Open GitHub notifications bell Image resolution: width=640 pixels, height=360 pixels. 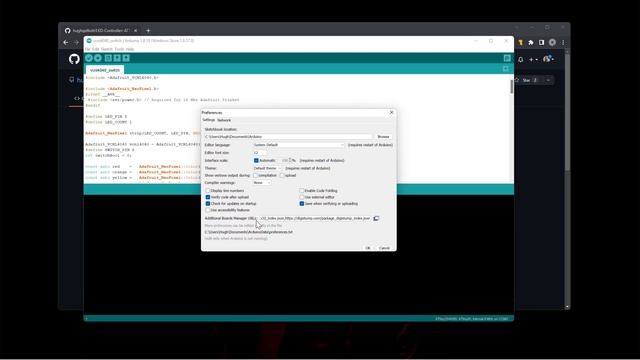click(x=521, y=60)
